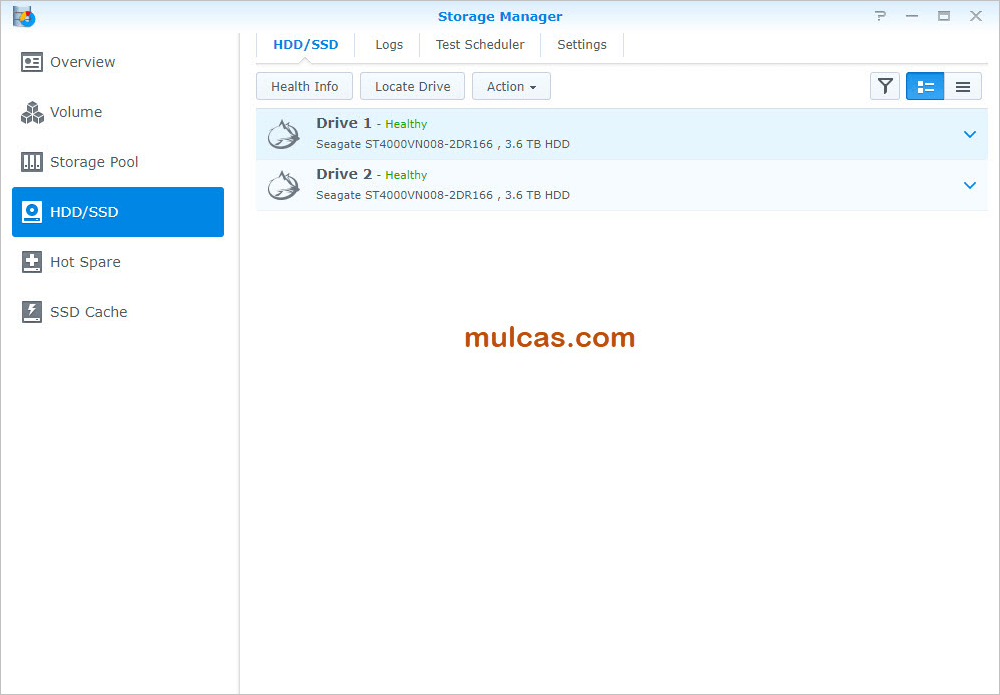
Task: Go to the Settings tab
Action: pos(582,45)
